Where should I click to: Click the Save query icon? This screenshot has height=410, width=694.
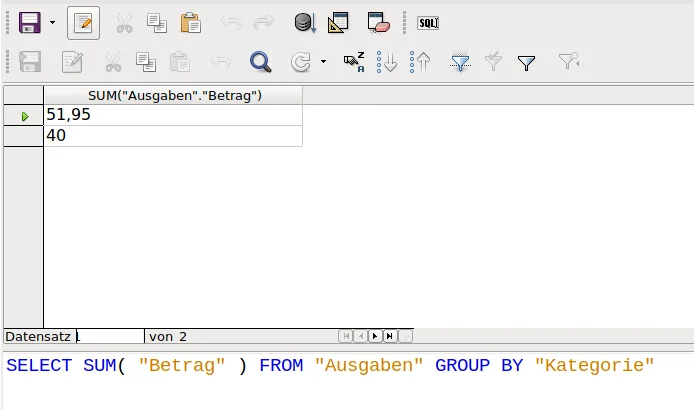30,23
